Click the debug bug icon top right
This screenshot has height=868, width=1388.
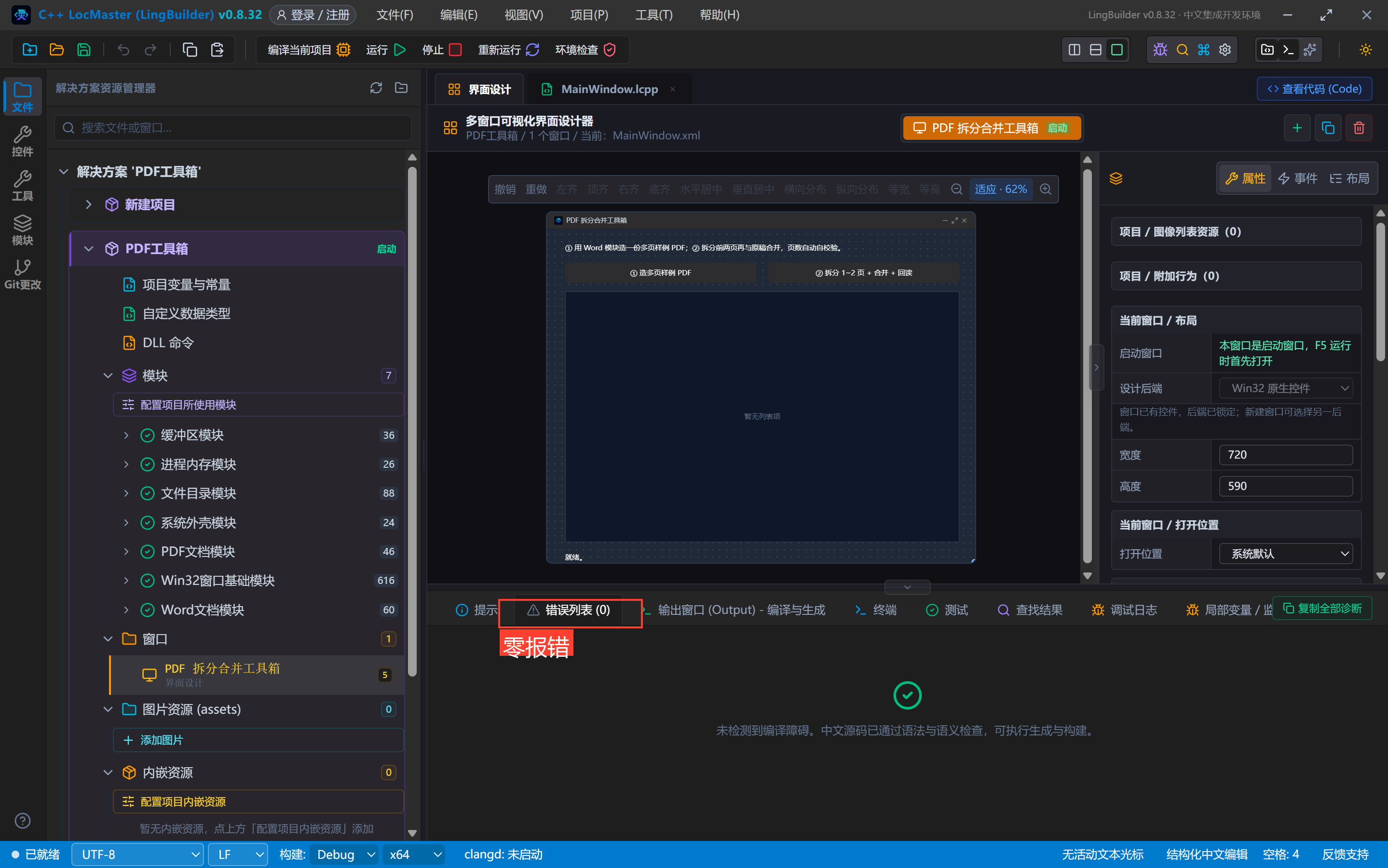[x=1160, y=50]
